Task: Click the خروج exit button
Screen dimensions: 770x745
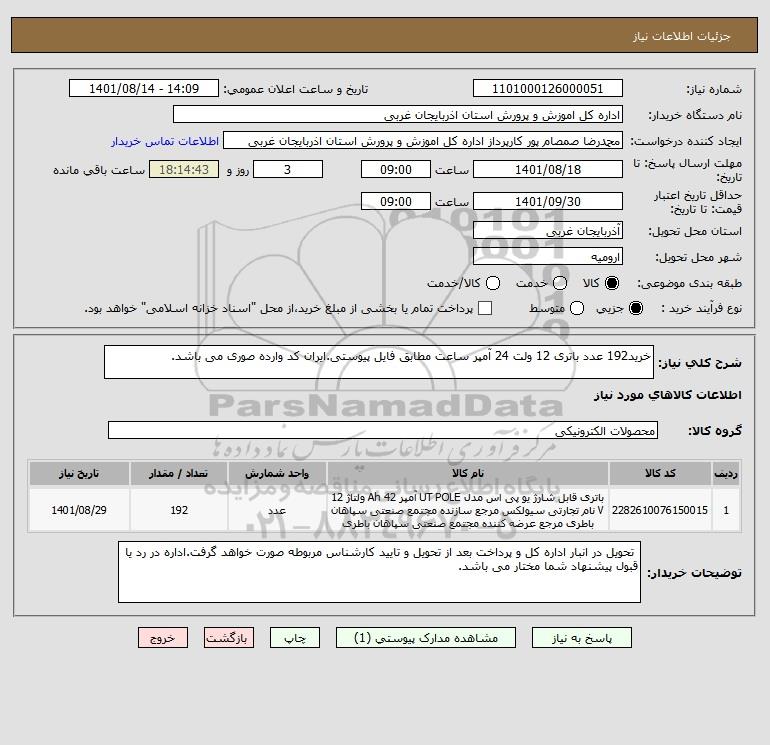Action: pyautogui.click(x=163, y=638)
